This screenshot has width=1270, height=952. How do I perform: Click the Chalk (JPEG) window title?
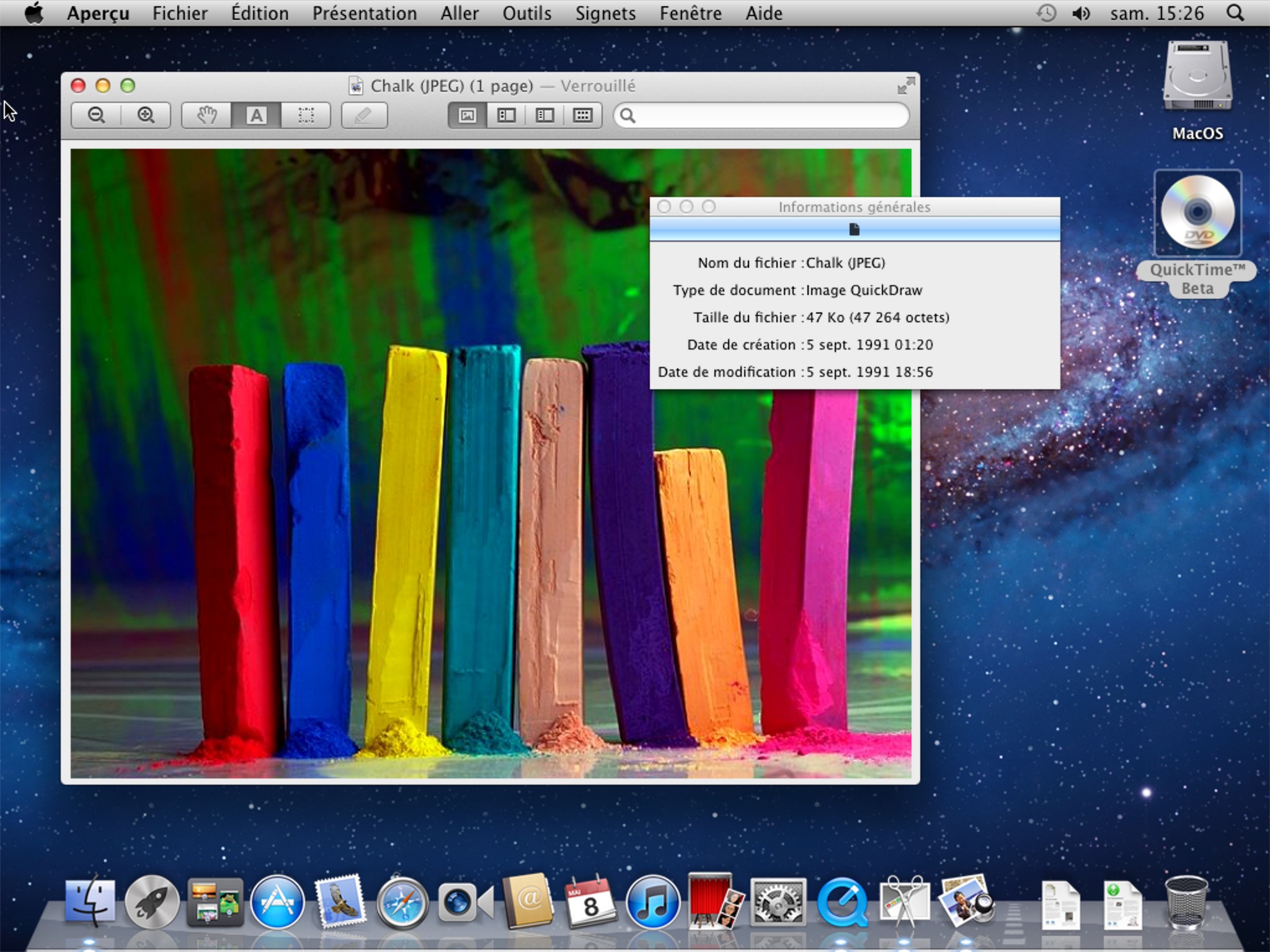tap(451, 86)
